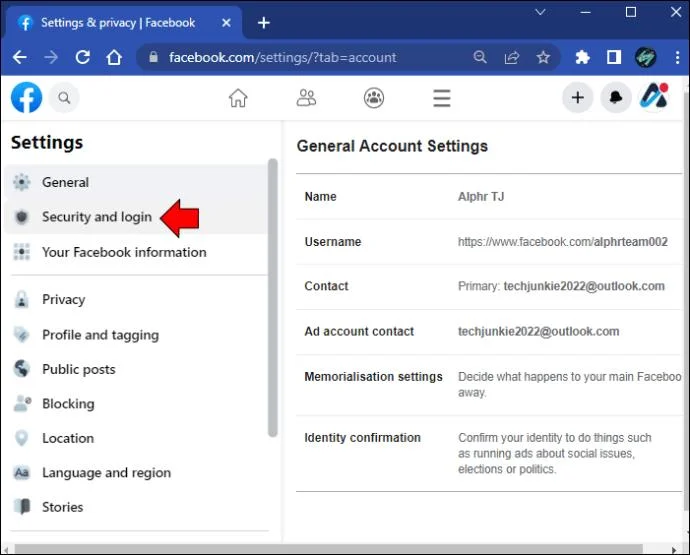The width and height of the screenshot is (690, 555).
Task: Open the Extensions puzzle icon
Action: point(582,57)
